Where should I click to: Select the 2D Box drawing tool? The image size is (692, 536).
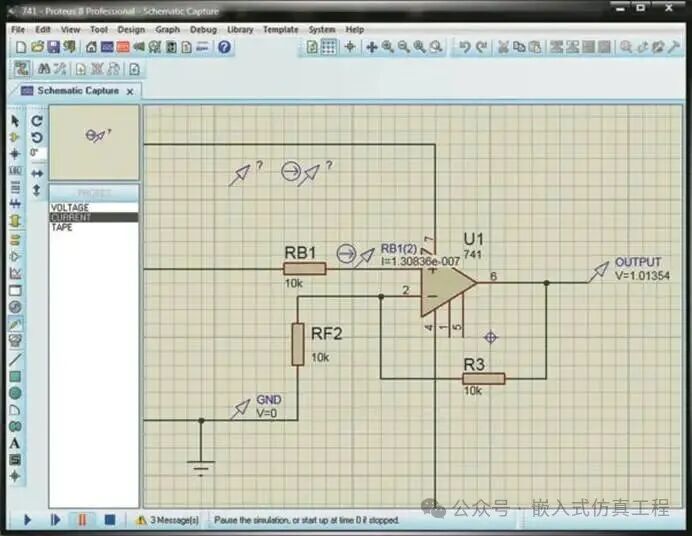15,376
